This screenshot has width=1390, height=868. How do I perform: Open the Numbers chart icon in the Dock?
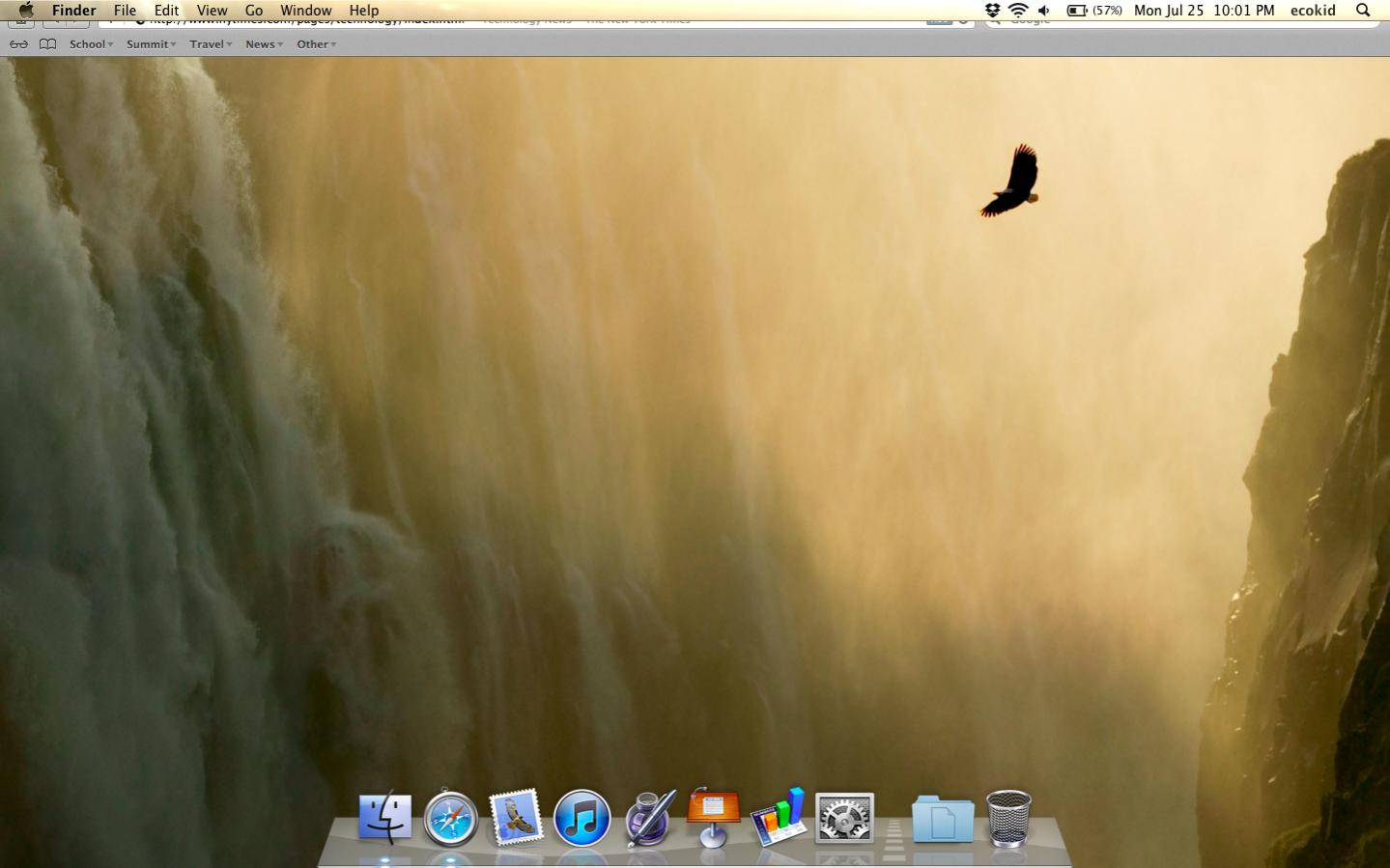pyautogui.click(x=779, y=817)
